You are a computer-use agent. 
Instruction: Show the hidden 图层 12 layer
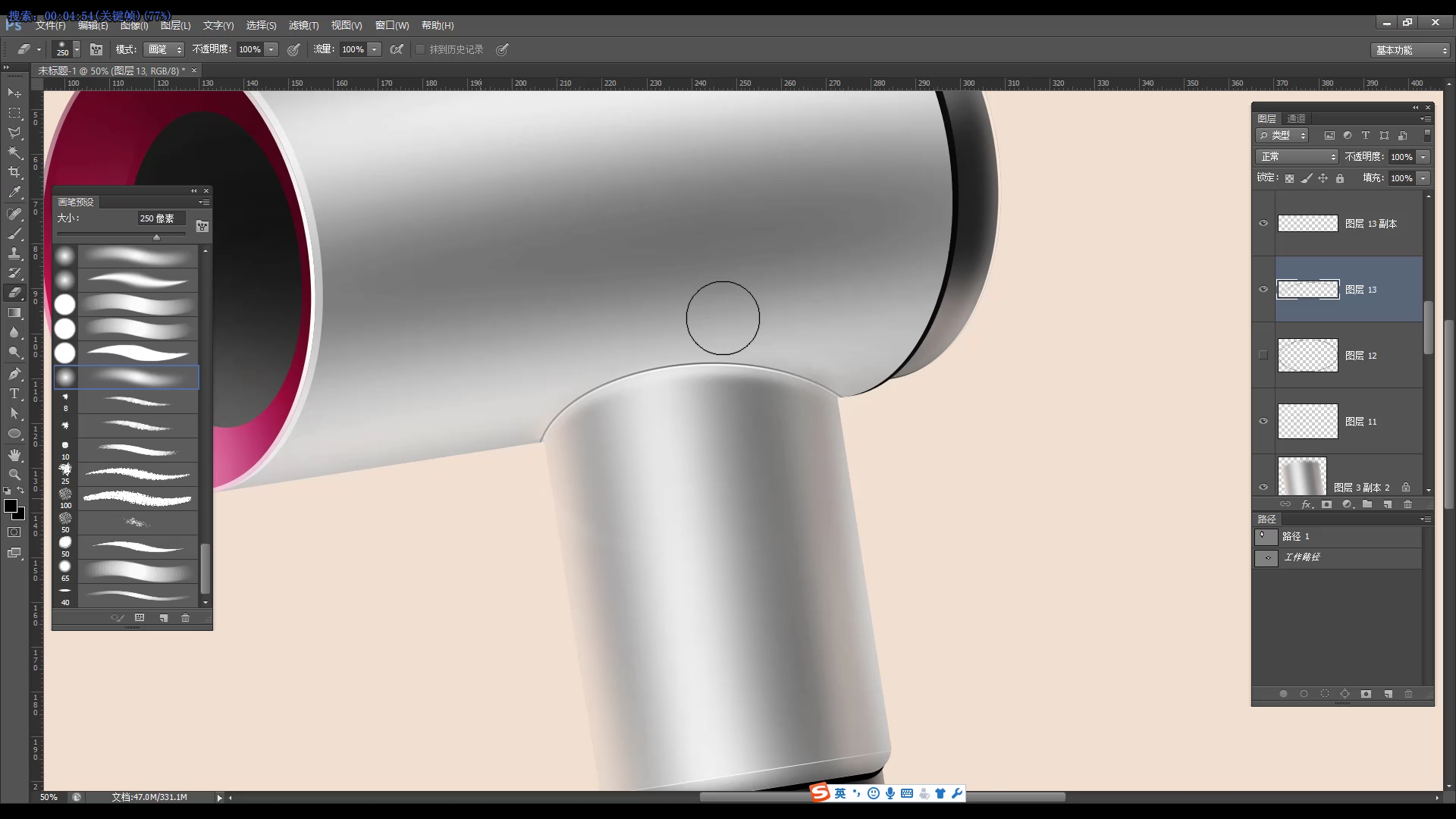[x=1263, y=355]
